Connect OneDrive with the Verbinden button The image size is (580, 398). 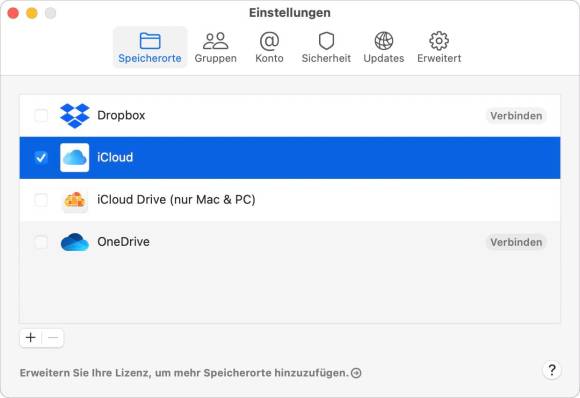(516, 242)
